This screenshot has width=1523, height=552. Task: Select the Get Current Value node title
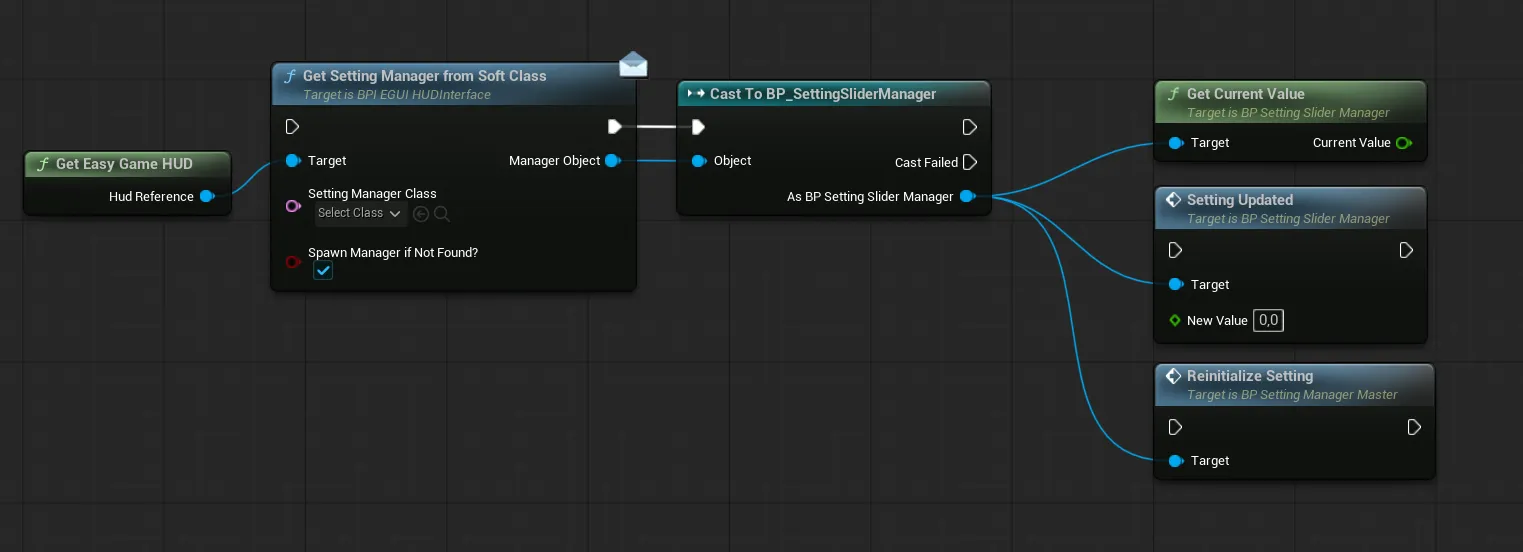1246,94
